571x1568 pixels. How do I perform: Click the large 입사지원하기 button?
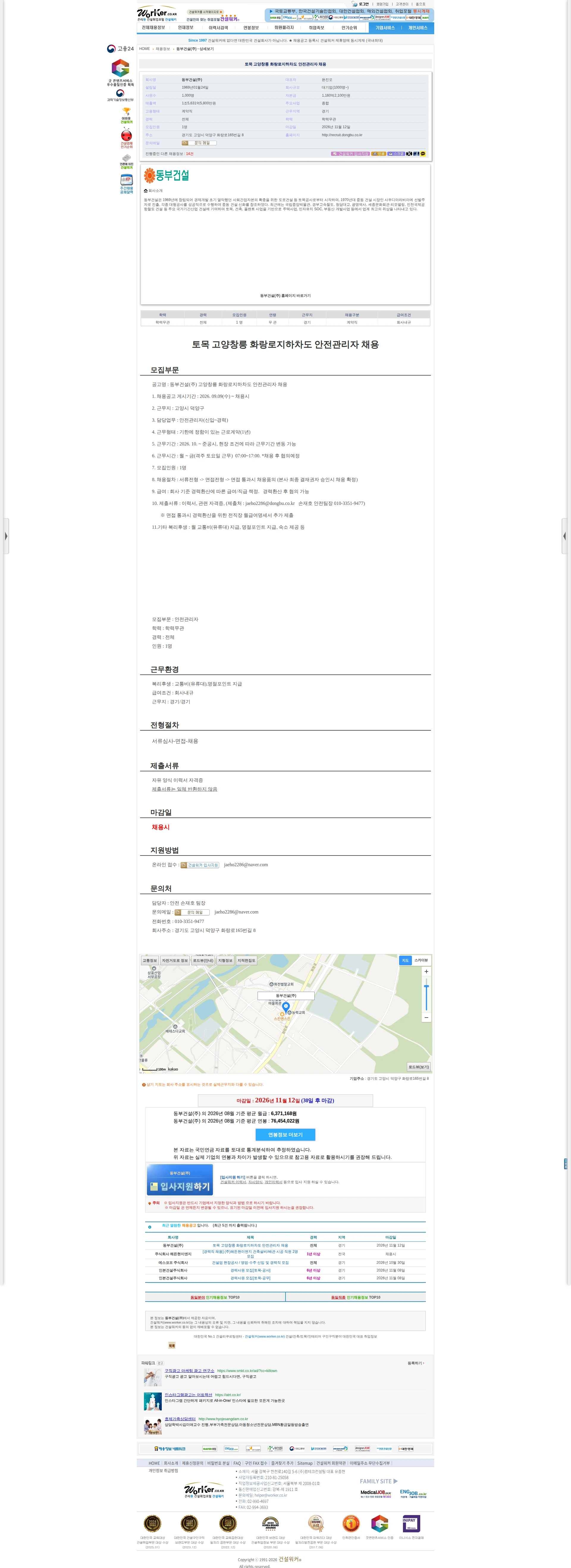(180, 1180)
